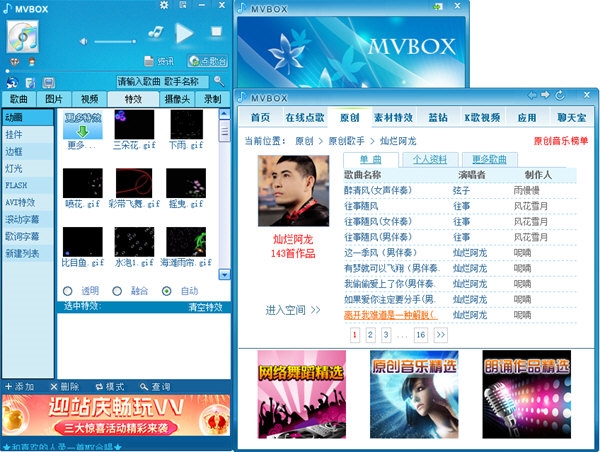Select the 海滩雨帘.gif effect thumbnail
This screenshot has height=452, width=600.
coord(186,242)
